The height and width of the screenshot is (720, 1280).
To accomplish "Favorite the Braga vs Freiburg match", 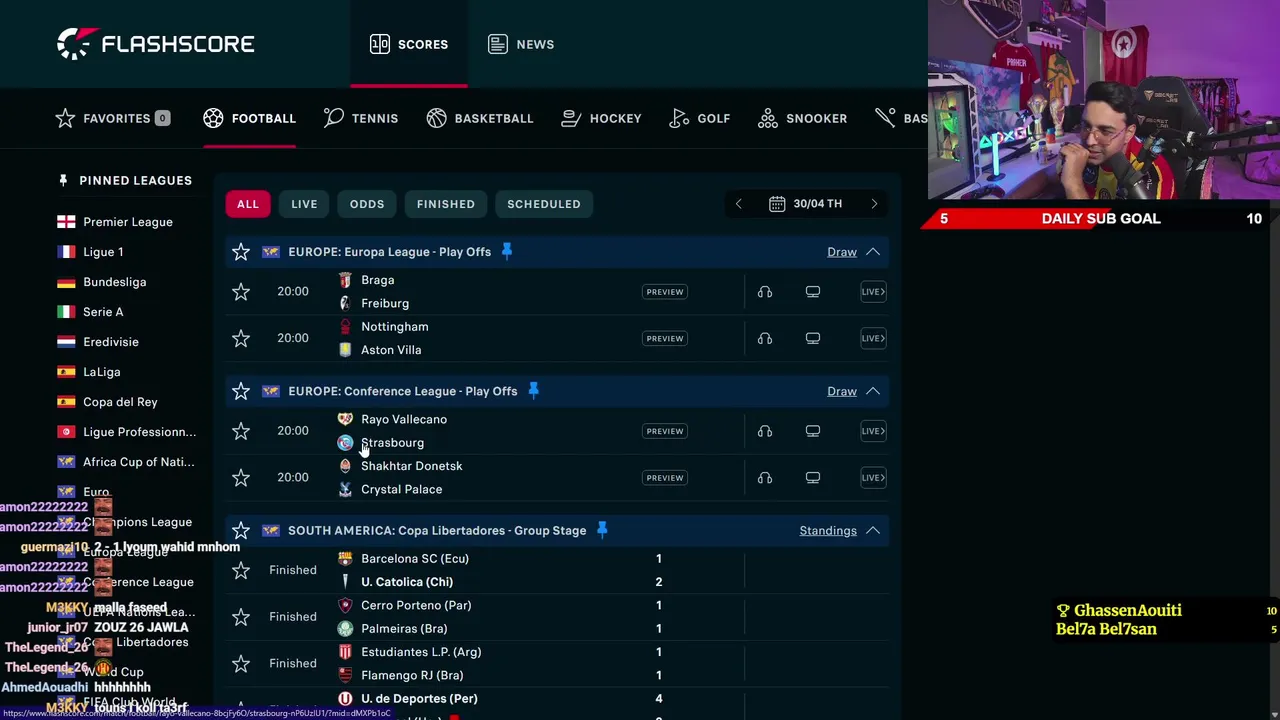I will 241,291.
